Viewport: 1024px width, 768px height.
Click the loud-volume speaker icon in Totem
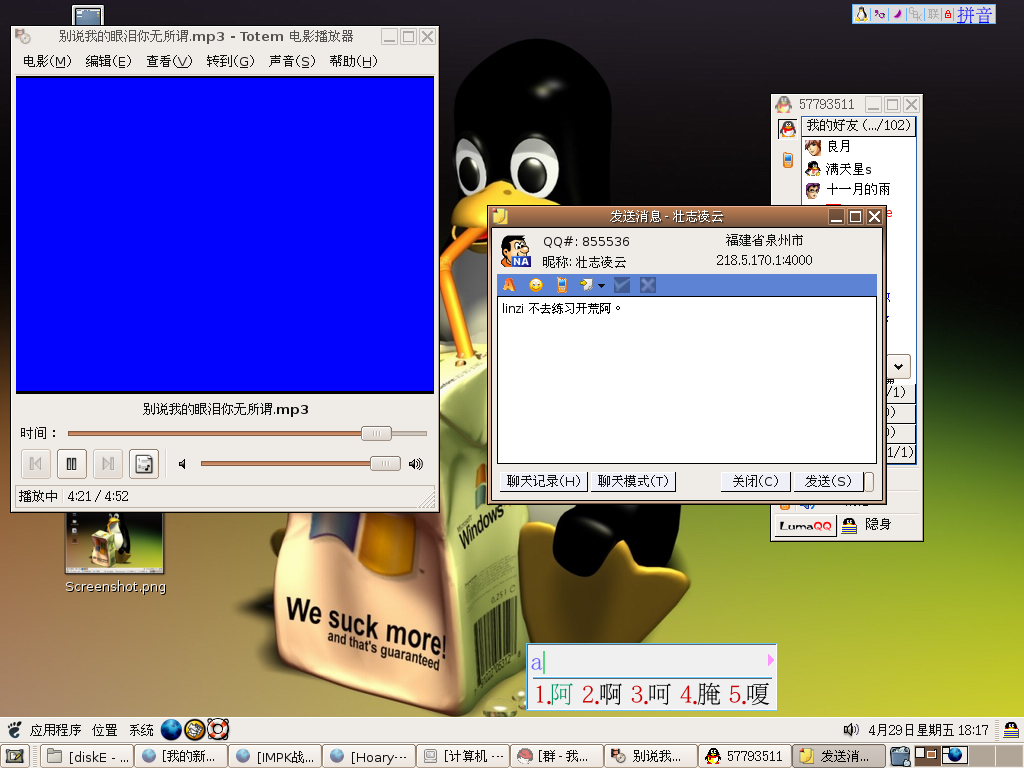(x=416, y=464)
